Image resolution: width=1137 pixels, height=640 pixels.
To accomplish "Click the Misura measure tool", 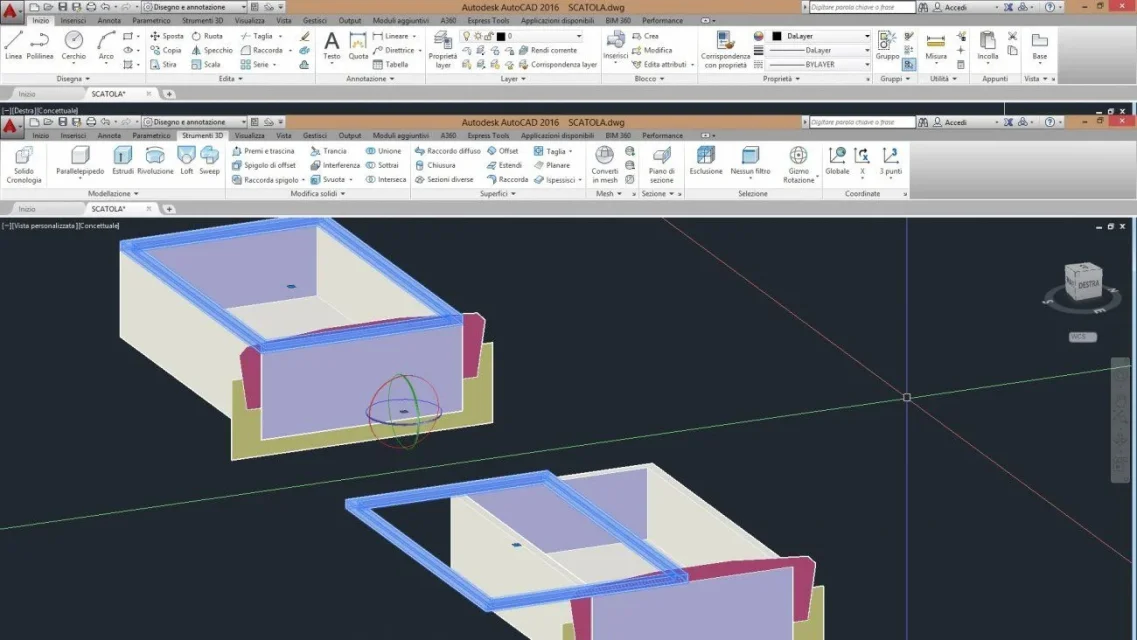I will (x=935, y=45).
